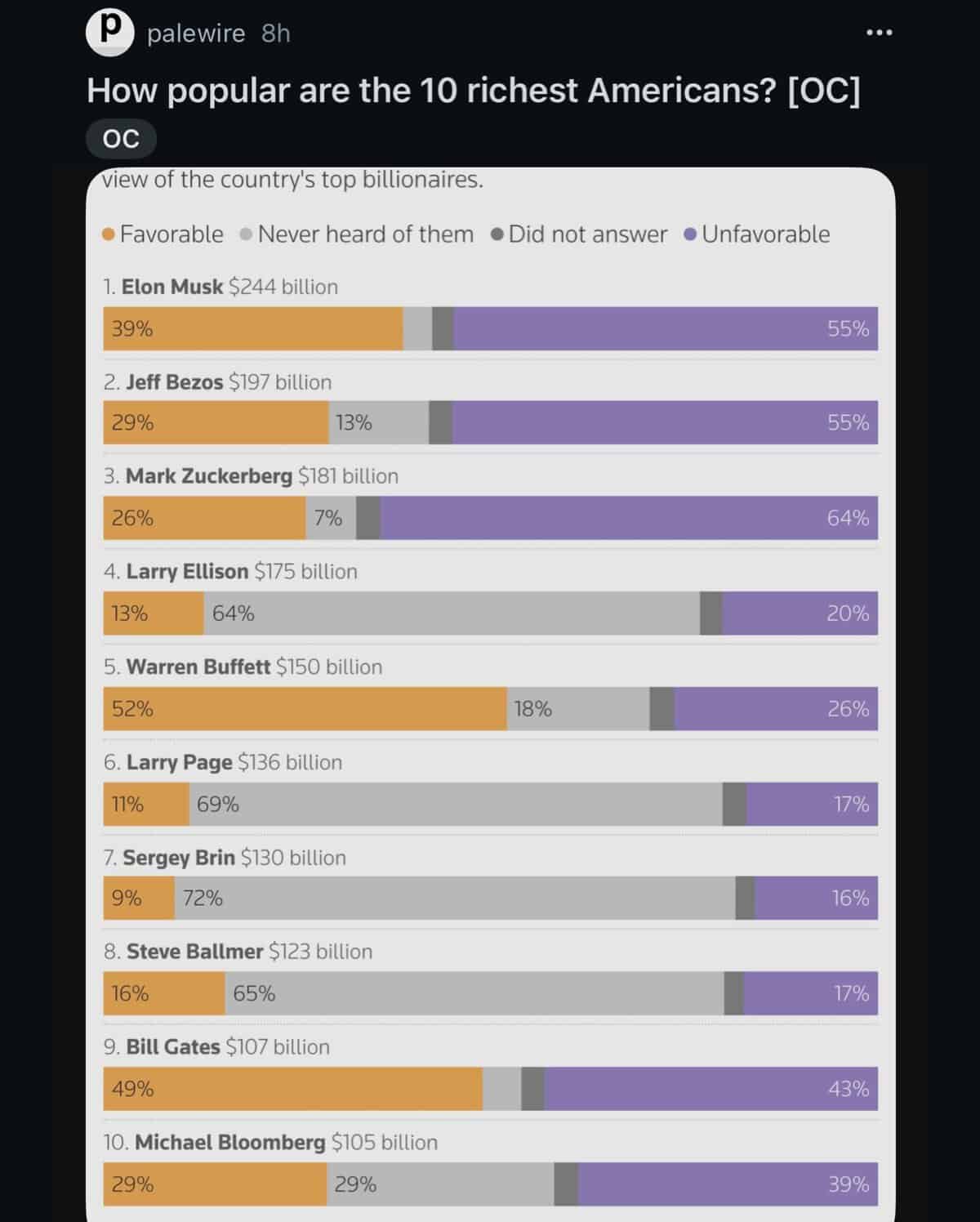This screenshot has width=980, height=1222.
Task: Open the post title link
Action: tap(475, 91)
